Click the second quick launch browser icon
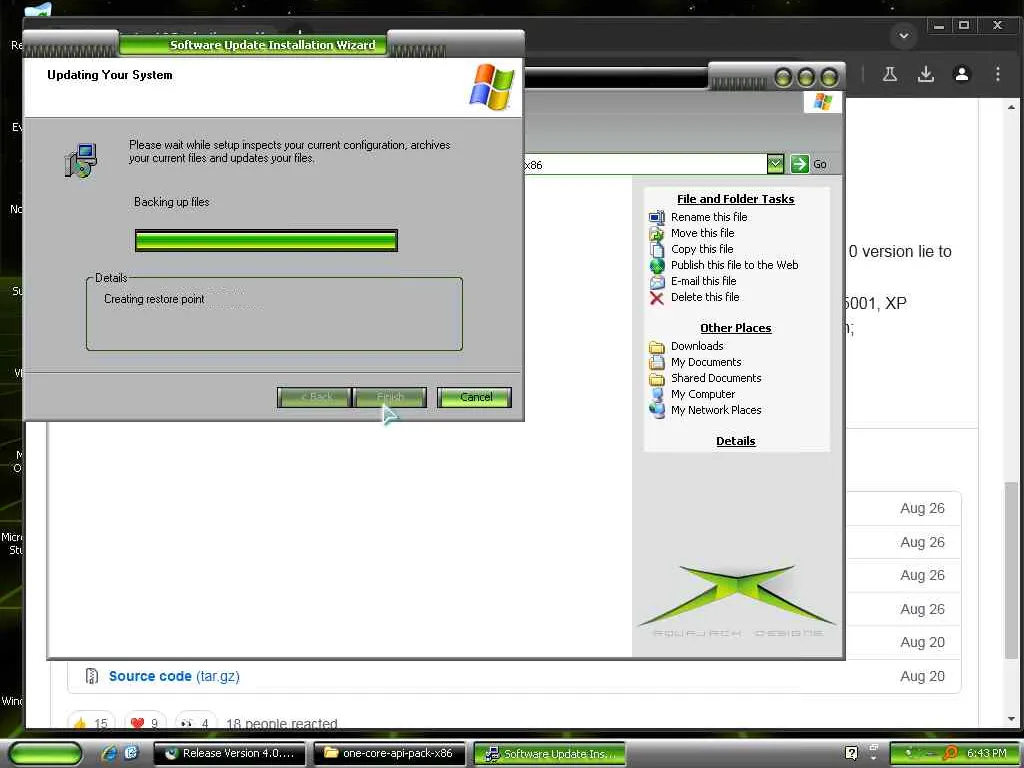This screenshot has height=768, width=1024. (x=131, y=754)
